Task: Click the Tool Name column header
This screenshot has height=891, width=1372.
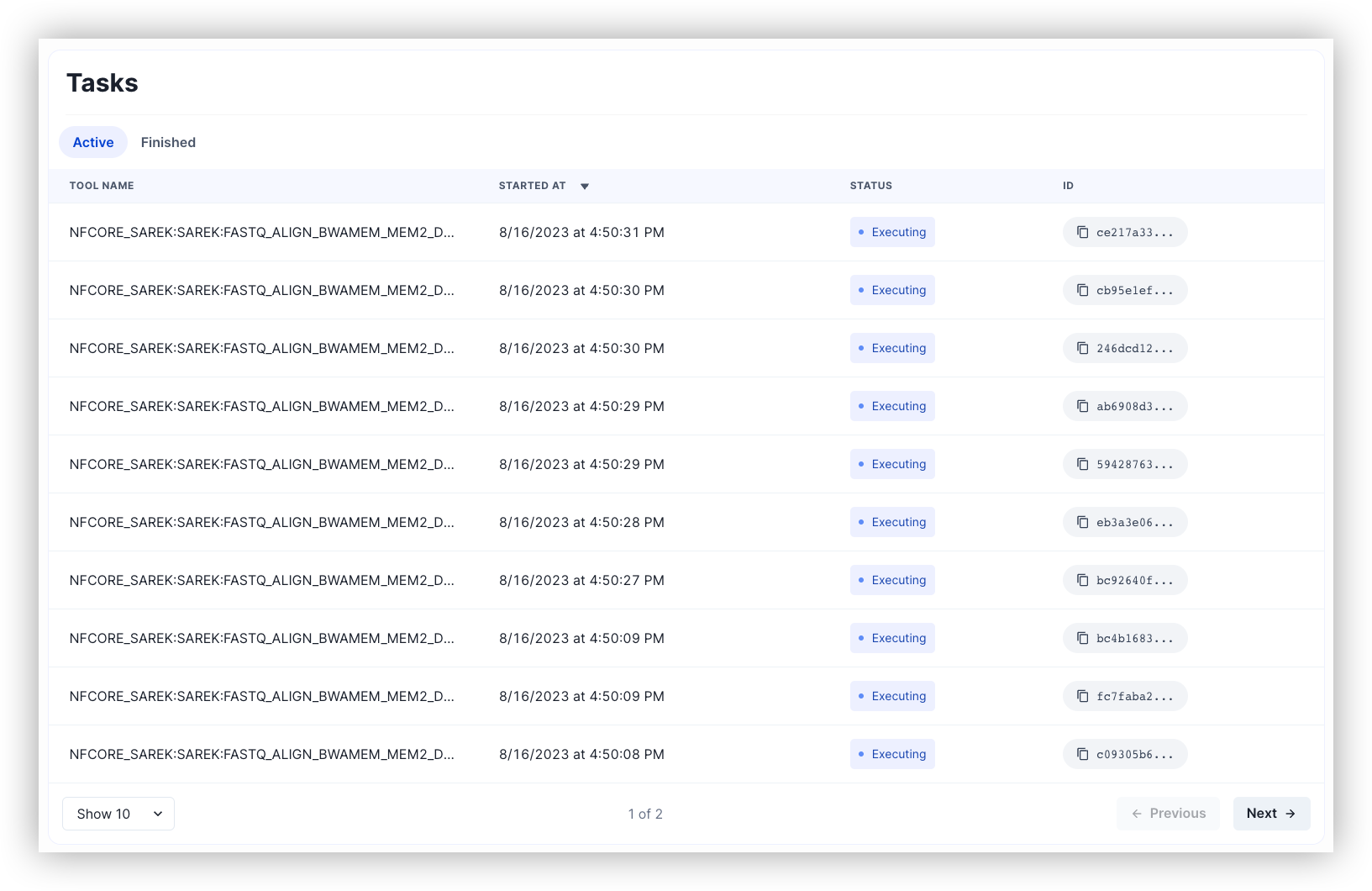Action: [x=102, y=186]
